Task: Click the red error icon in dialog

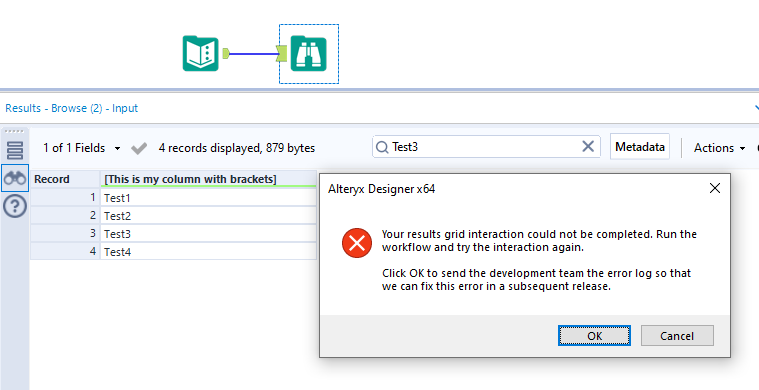Action: [357, 243]
